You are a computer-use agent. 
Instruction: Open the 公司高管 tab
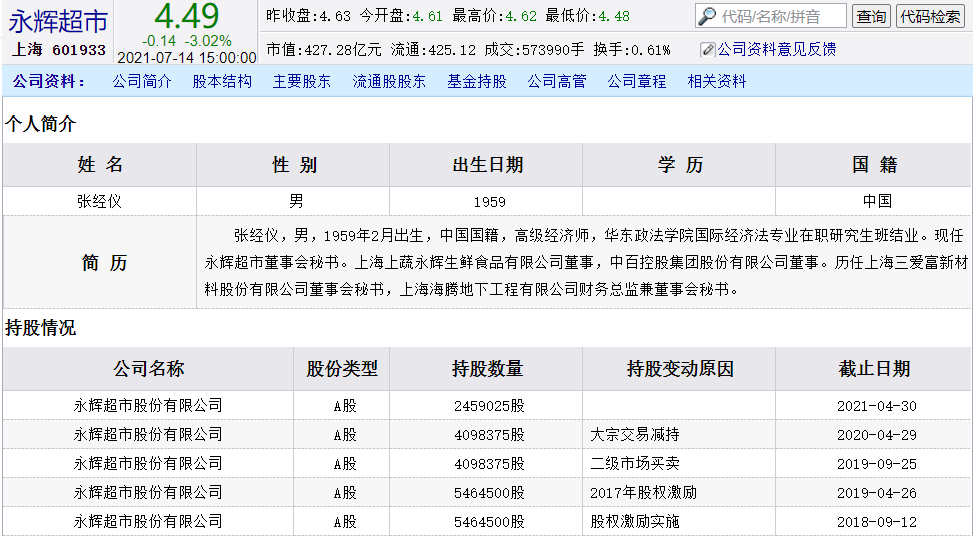[x=557, y=82]
